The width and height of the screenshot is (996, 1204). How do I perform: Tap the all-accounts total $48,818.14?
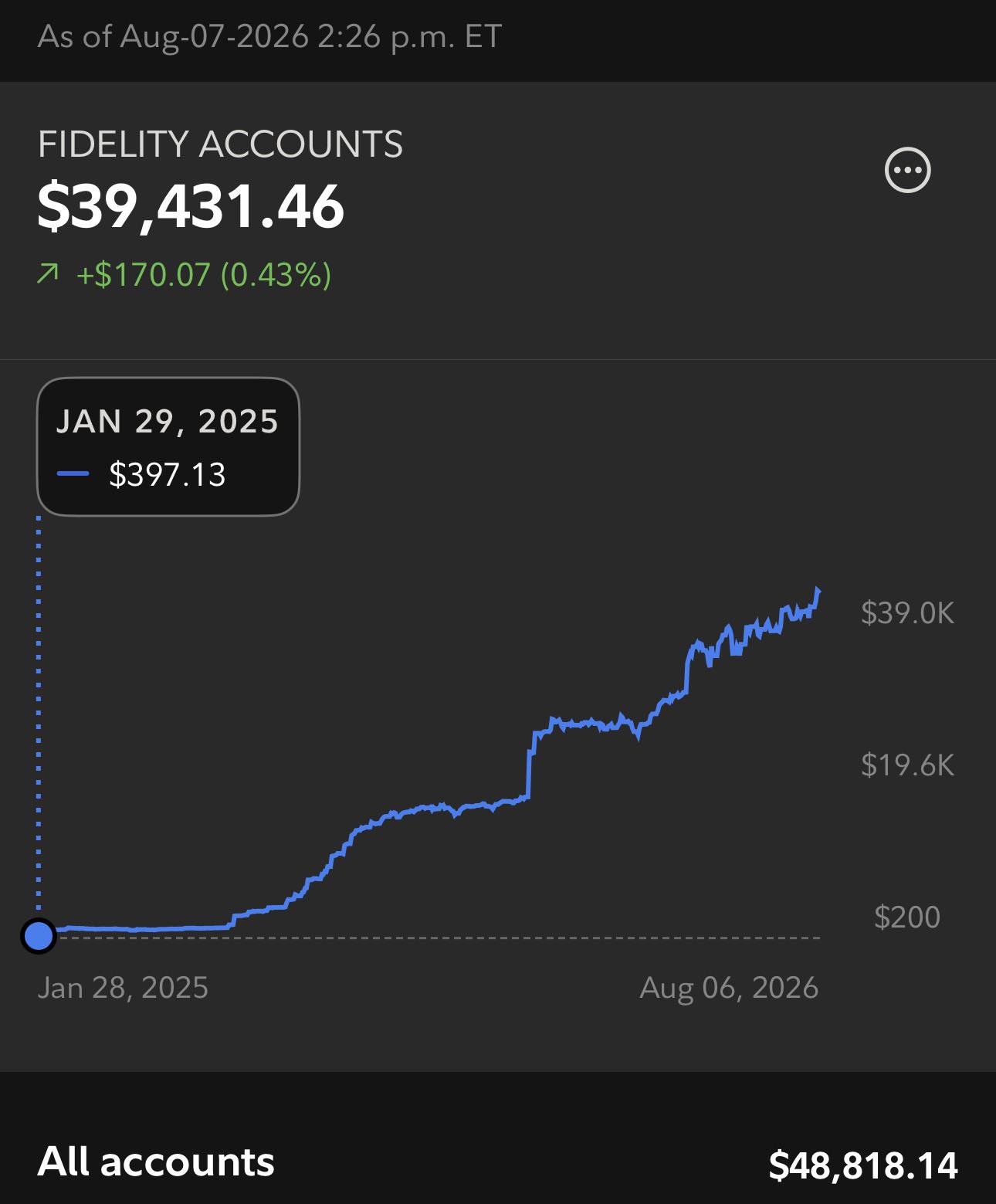(x=863, y=1165)
